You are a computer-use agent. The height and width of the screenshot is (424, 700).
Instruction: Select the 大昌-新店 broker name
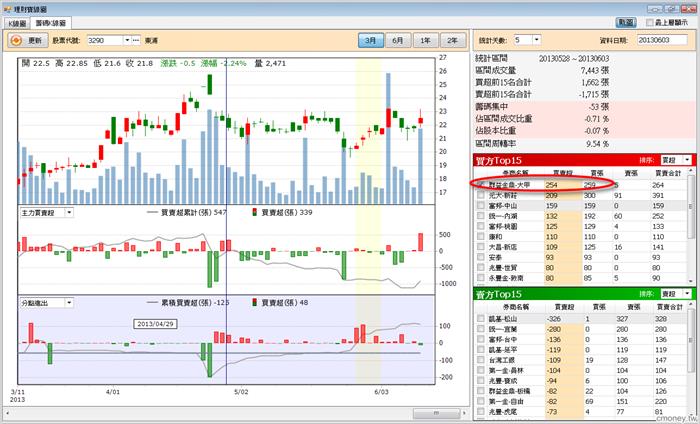point(503,247)
